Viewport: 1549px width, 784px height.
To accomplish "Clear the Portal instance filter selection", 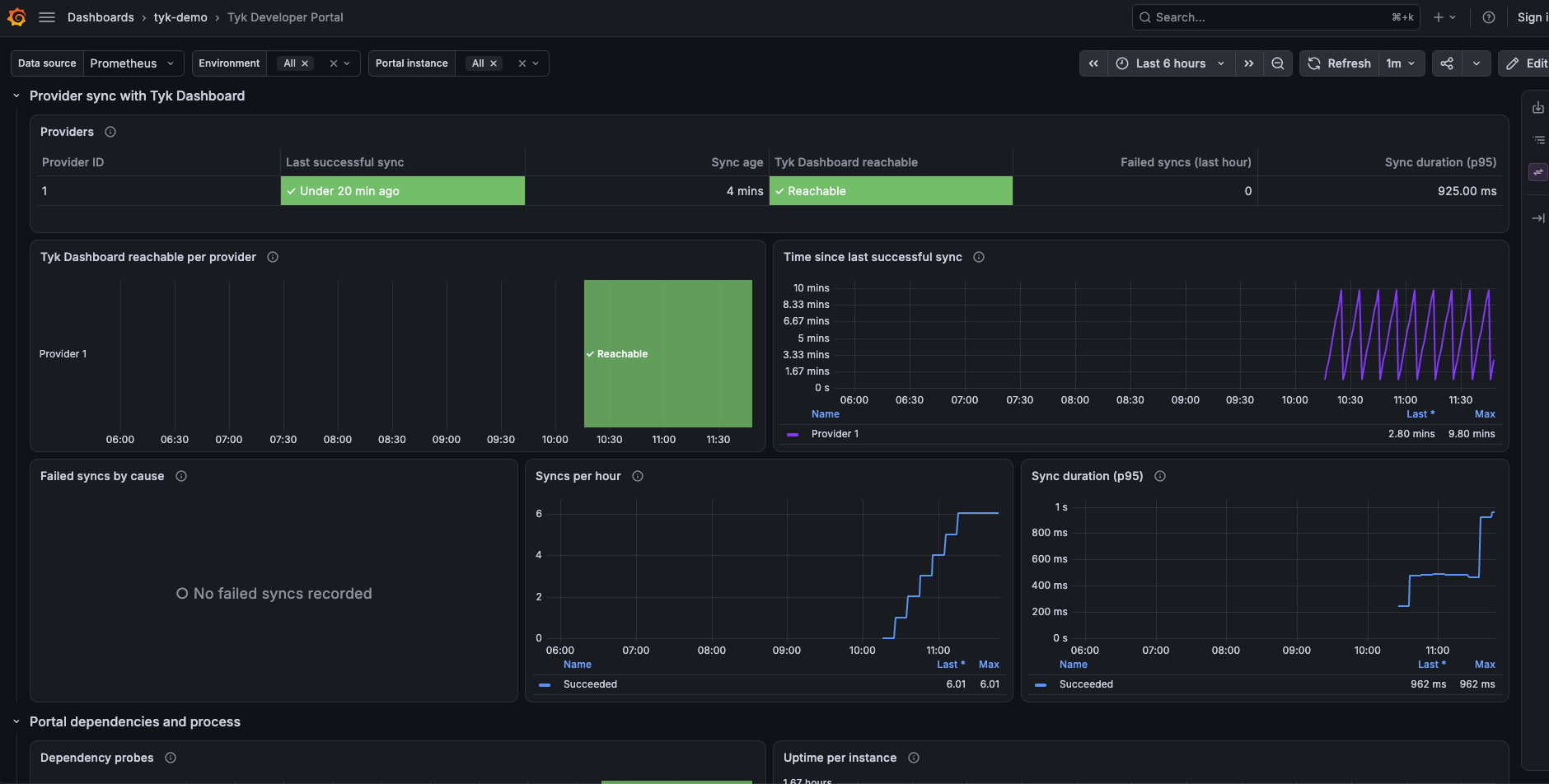I will point(522,63).
